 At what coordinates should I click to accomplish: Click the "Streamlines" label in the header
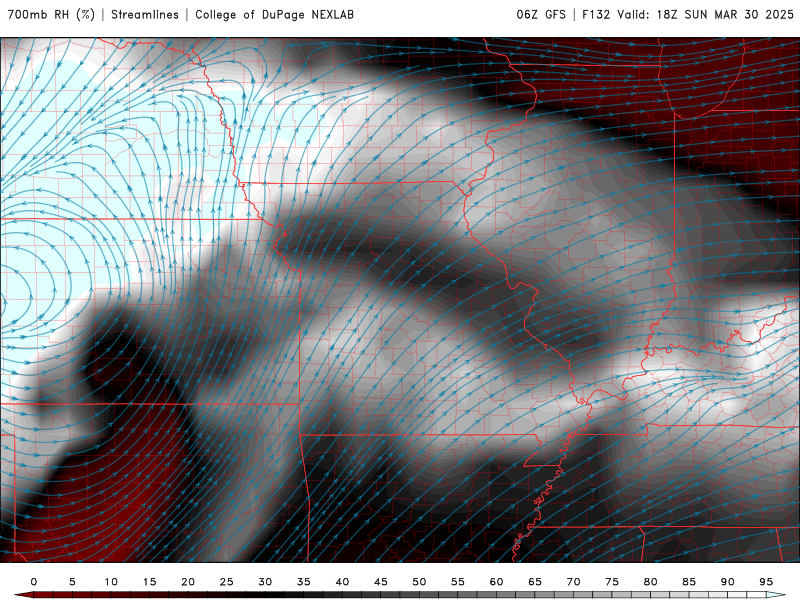145,15
